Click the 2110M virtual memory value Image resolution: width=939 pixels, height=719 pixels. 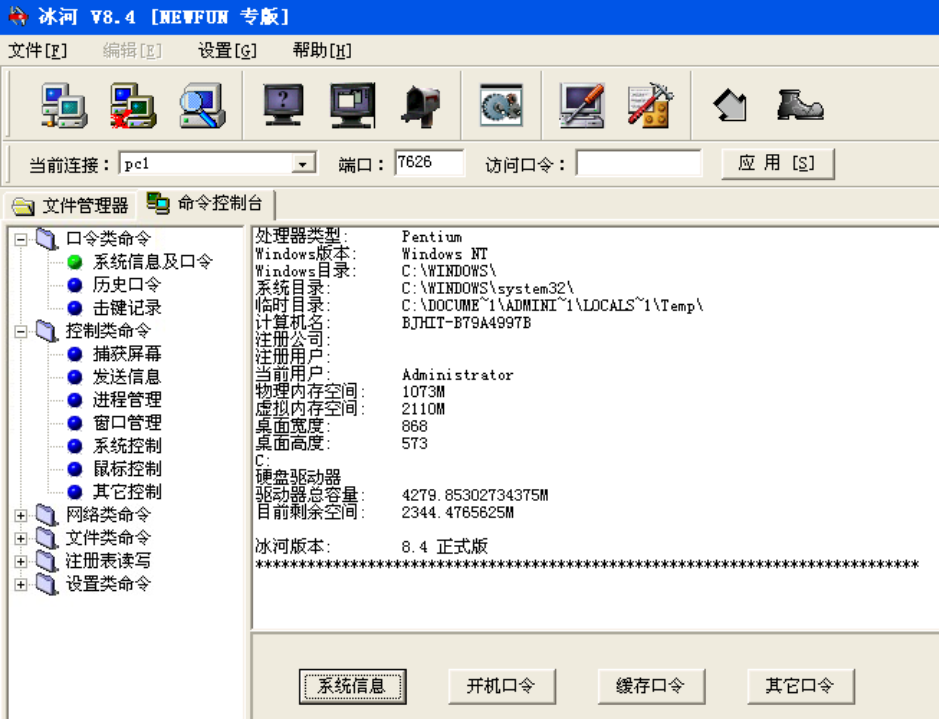(x=423, y=409)
